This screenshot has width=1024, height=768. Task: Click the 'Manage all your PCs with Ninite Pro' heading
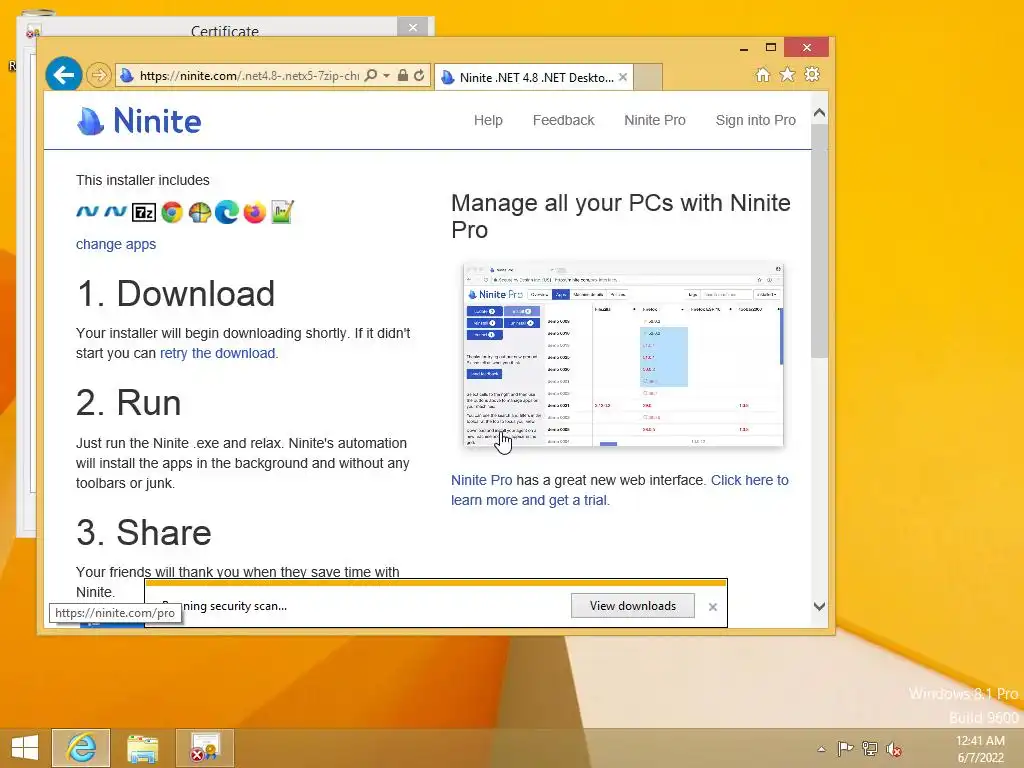point(620,216)
